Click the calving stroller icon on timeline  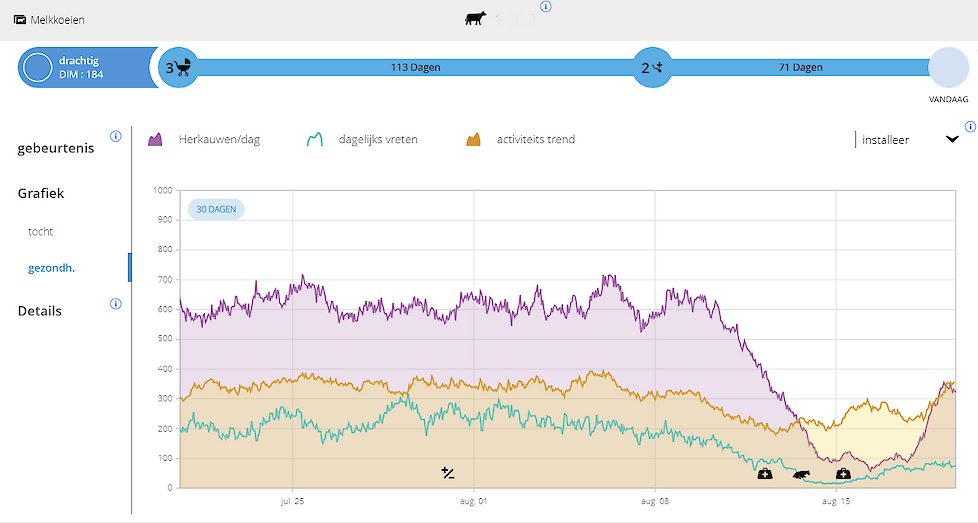tap(179, 68)
